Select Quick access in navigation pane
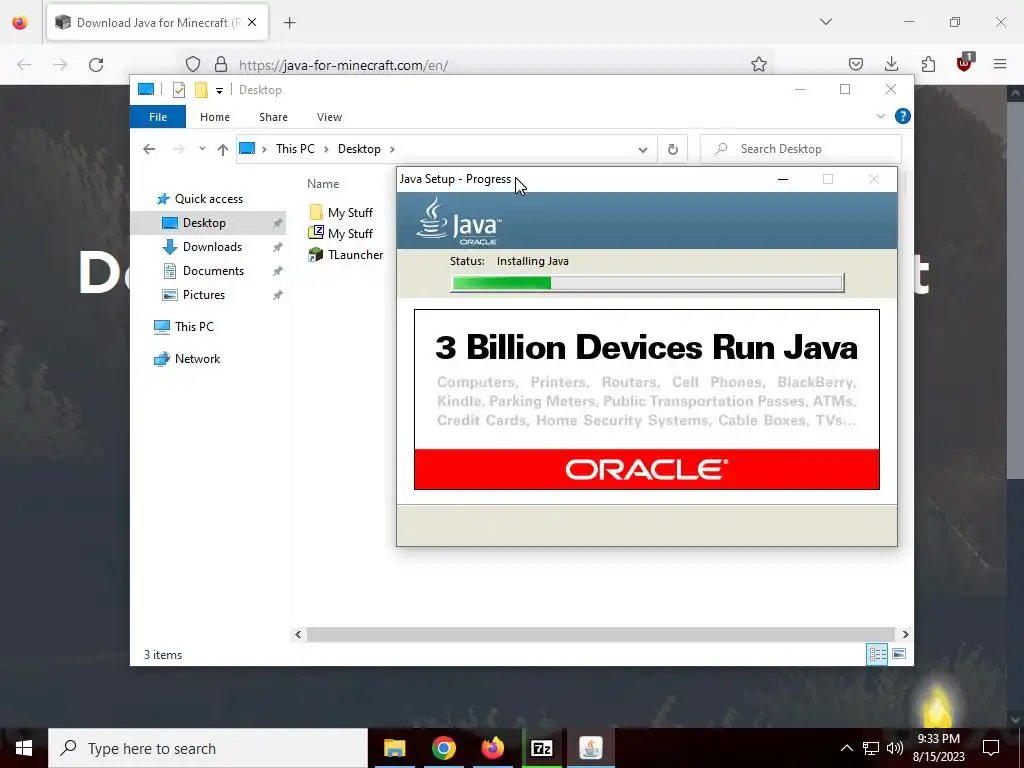1024x768 pixels. (x=208, y=199)
